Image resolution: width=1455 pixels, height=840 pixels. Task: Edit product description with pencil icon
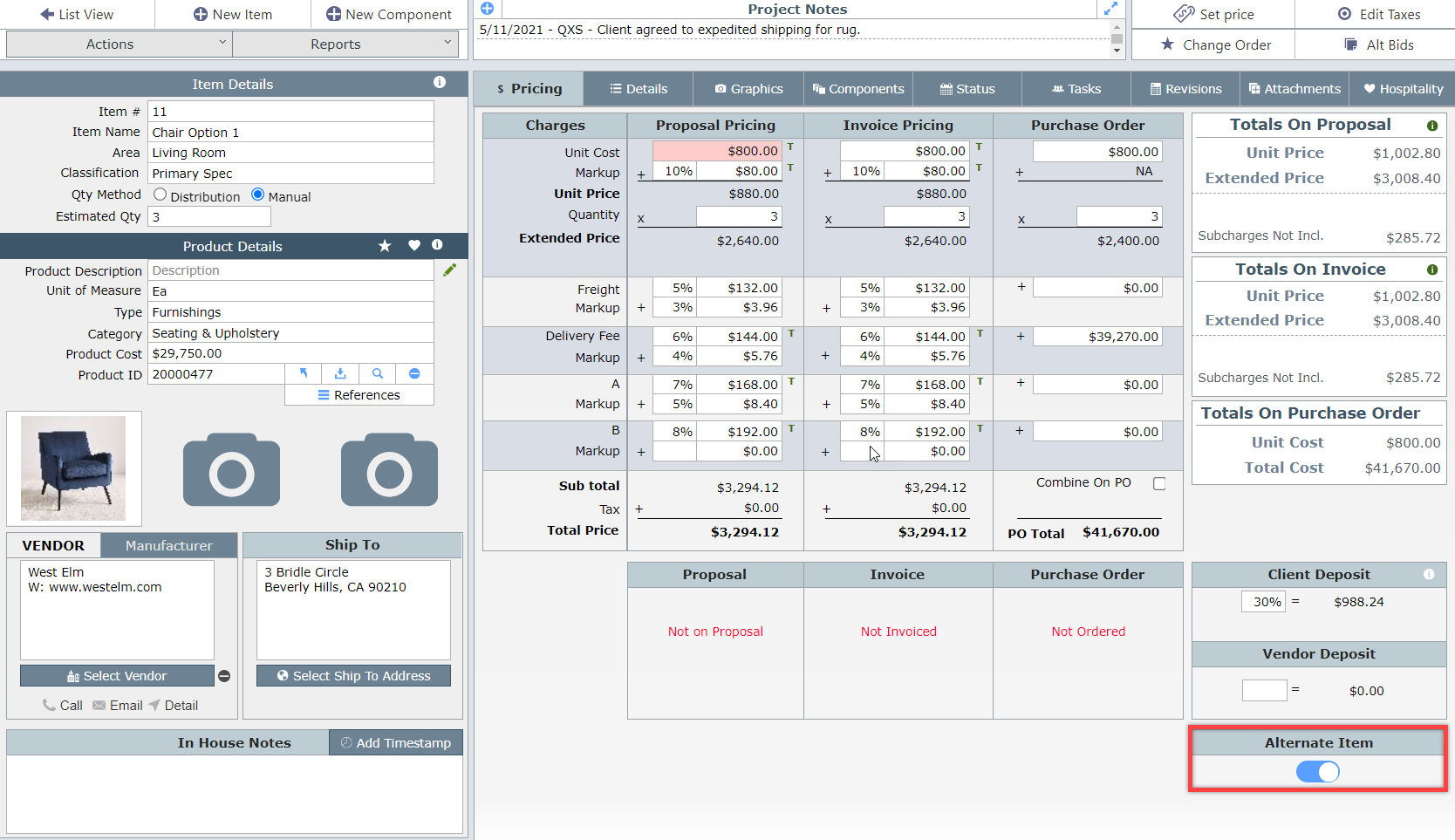449,270
